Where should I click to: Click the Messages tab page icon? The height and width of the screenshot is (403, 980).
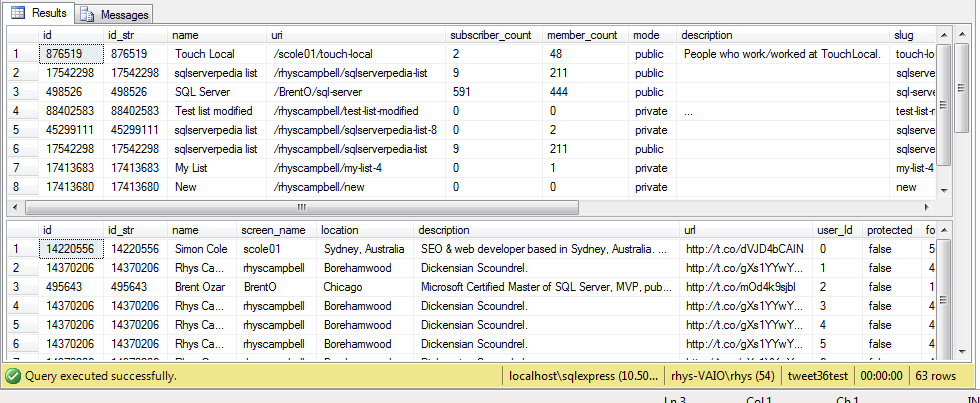[88, 15]
